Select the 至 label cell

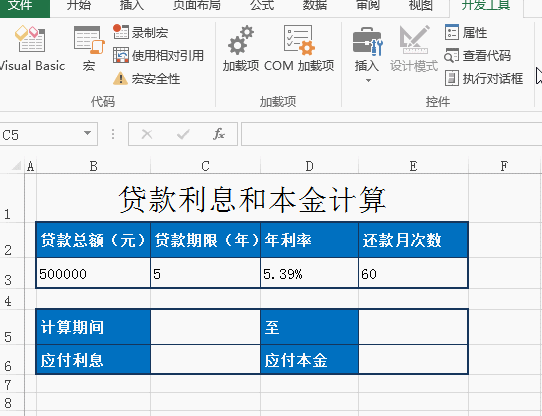[x=309, y=327]
